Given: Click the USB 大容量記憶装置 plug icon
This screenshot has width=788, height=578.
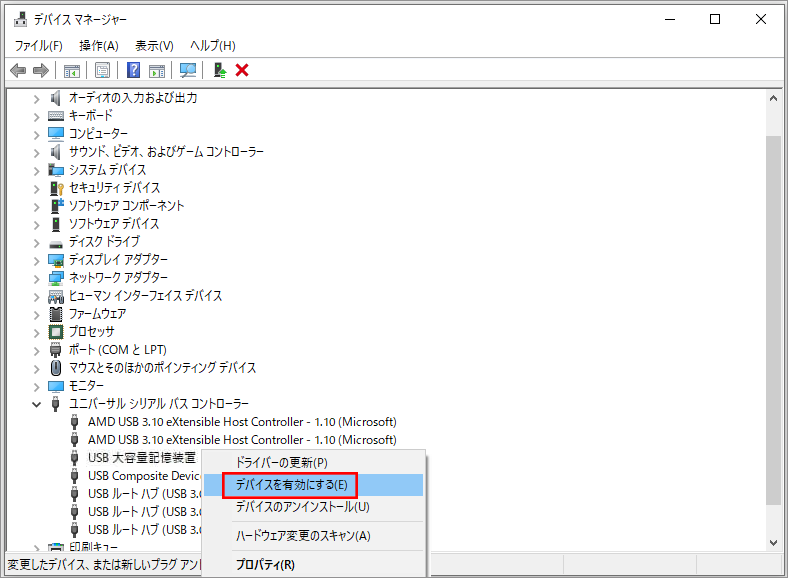Looking at the screenshot, I should tap(74, 458).
